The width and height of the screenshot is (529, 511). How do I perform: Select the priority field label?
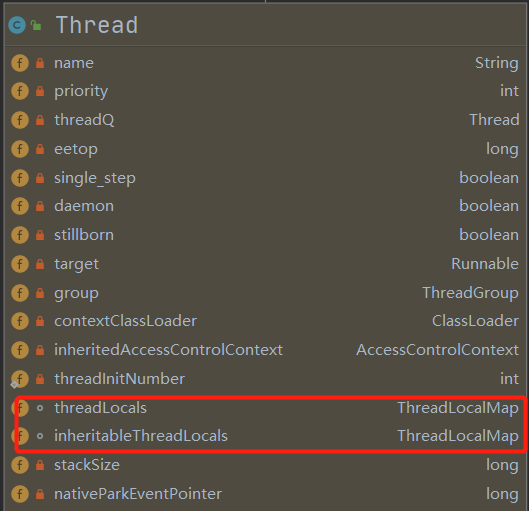coord(81,91)
